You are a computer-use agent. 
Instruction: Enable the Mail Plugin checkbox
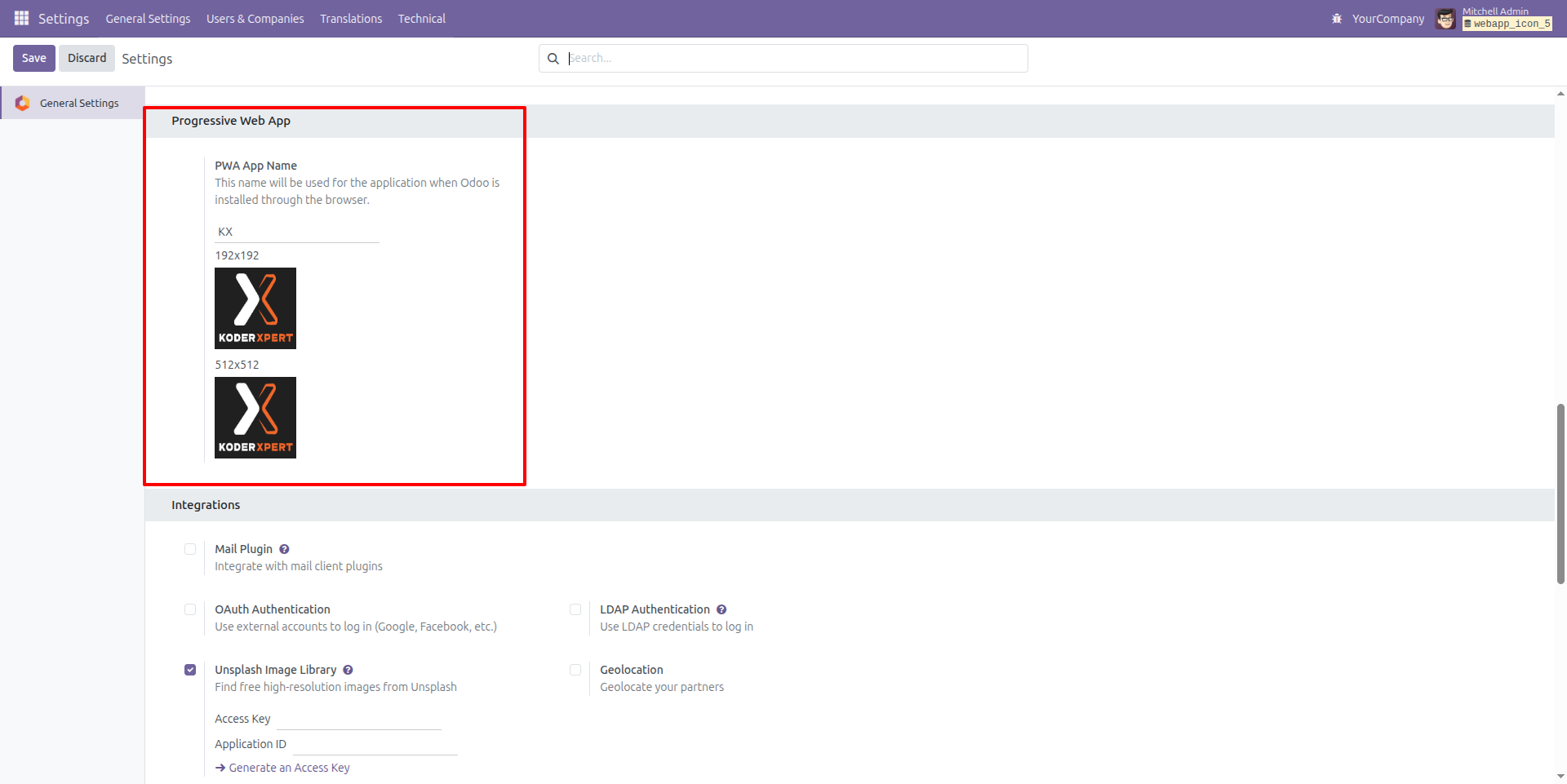point(190,549)
